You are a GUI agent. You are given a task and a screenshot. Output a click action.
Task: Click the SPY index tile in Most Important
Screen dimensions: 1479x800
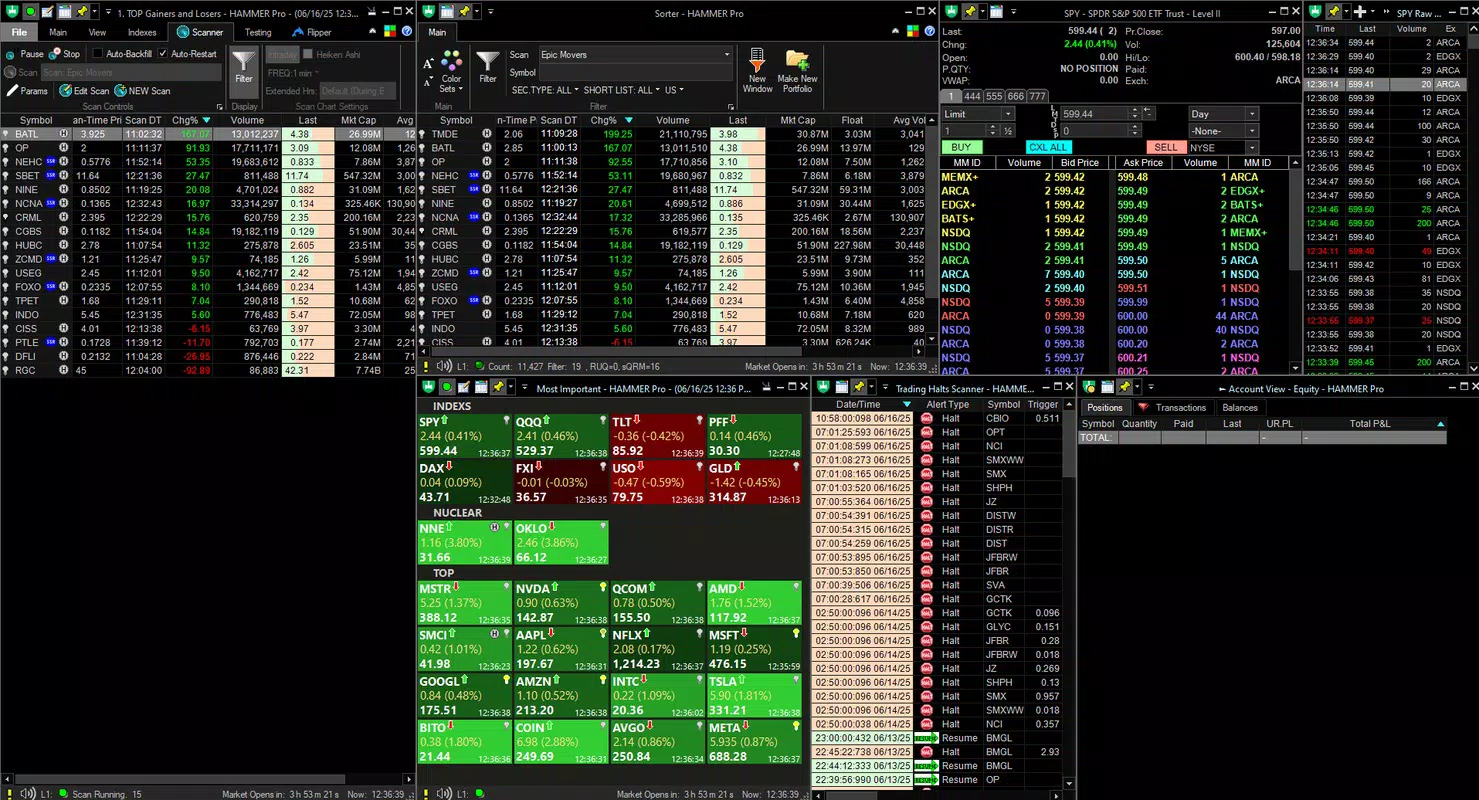coord(463,437)
